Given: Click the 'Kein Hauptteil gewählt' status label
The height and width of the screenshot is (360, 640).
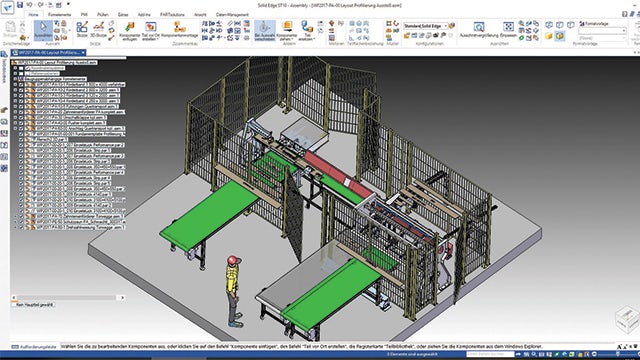Looking at the screenshot, I should tap(35, 304).
